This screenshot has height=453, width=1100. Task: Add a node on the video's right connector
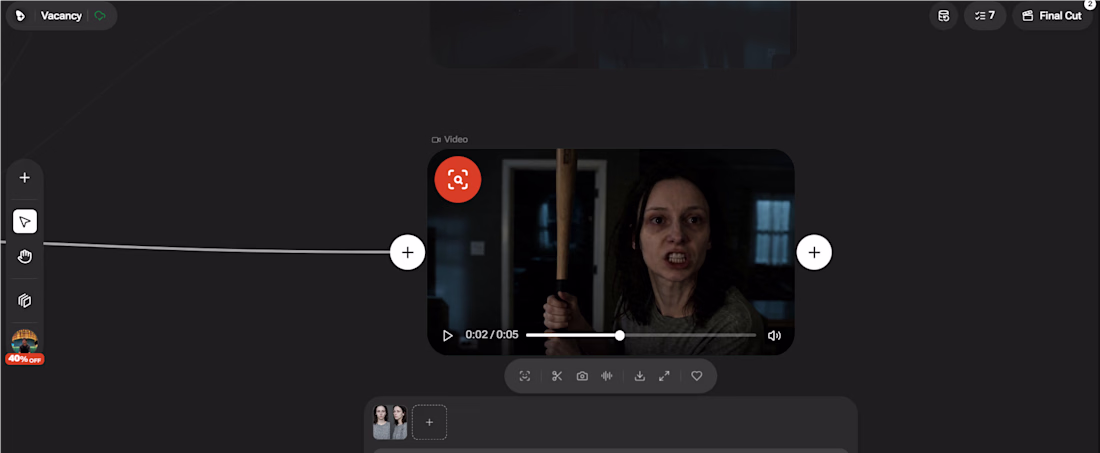814,252
